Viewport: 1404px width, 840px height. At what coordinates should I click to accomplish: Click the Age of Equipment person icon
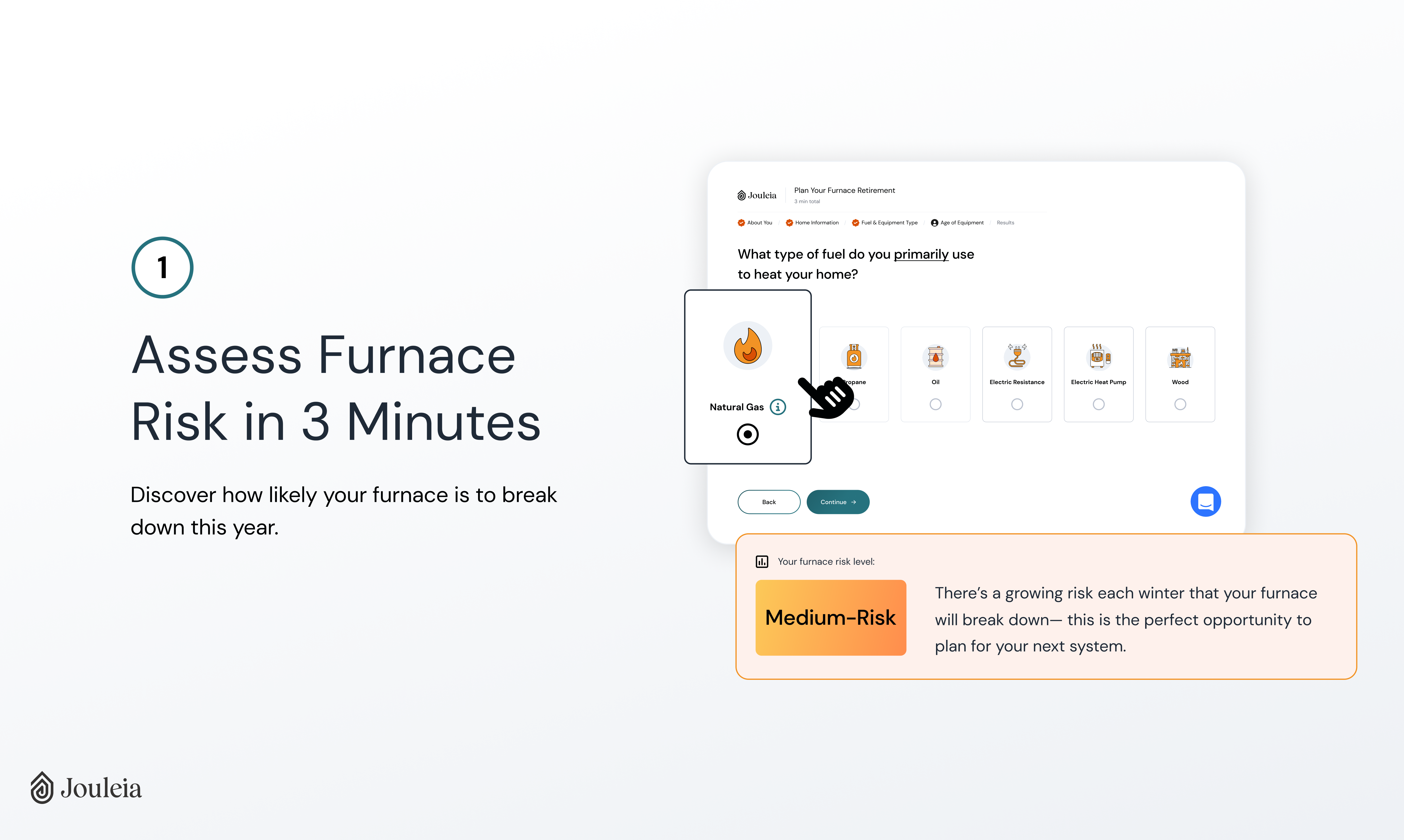935,223
